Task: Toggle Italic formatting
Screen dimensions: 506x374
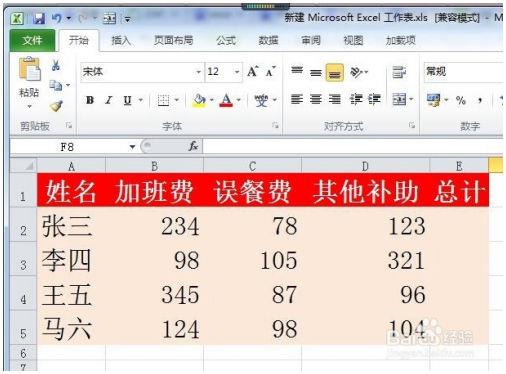Action: (x=108, y=100)
